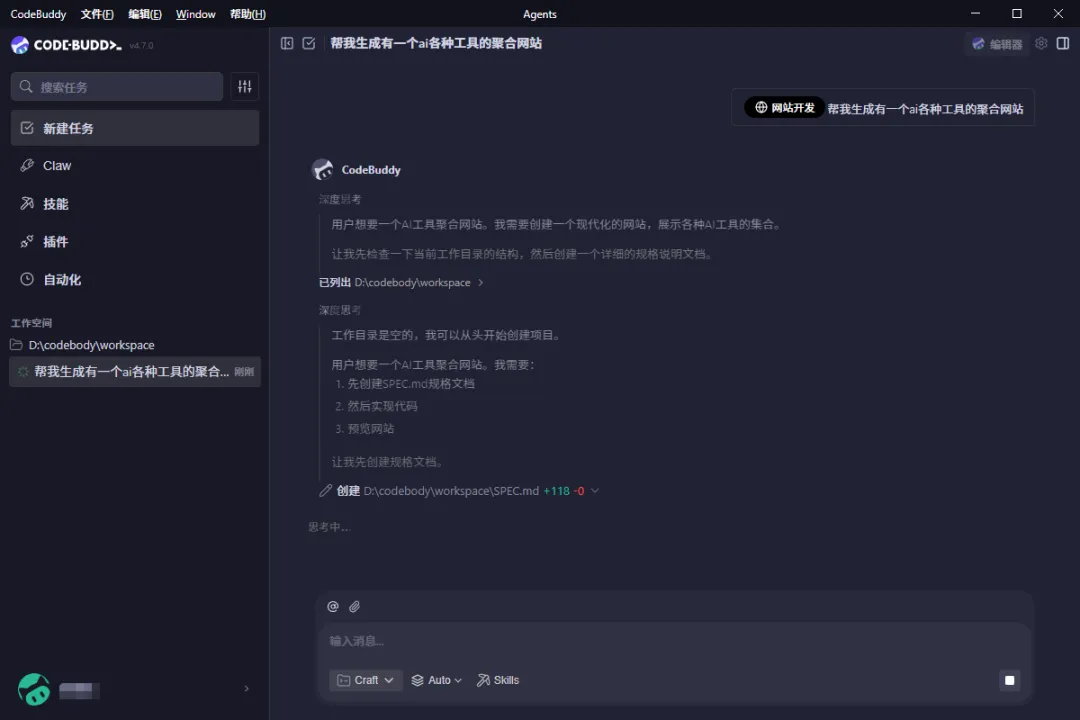Click the 思考中... status text
Image resolution: width=1080 pixels, height=720 pixels.
pos(329,527)
